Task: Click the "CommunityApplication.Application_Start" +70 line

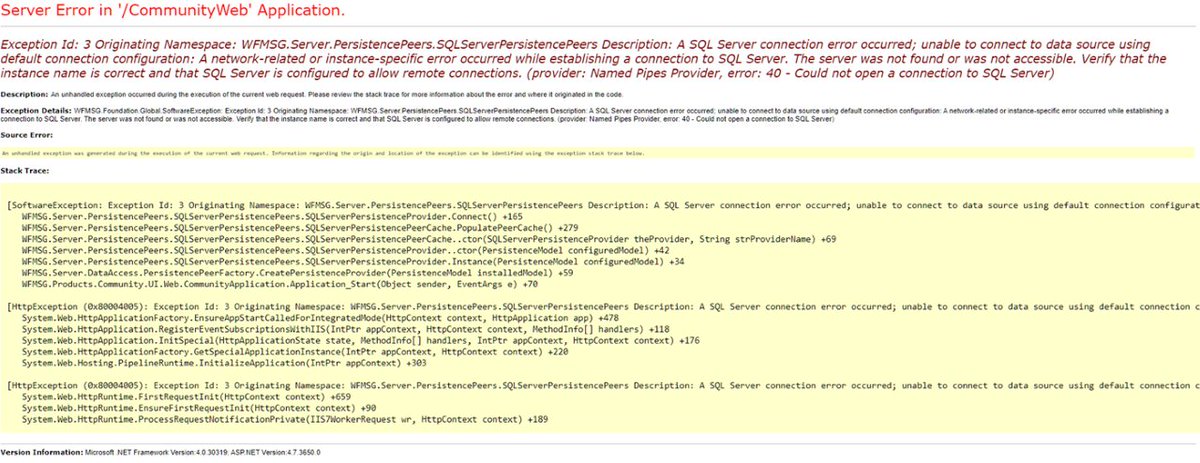Action: (x=279, y=284)
